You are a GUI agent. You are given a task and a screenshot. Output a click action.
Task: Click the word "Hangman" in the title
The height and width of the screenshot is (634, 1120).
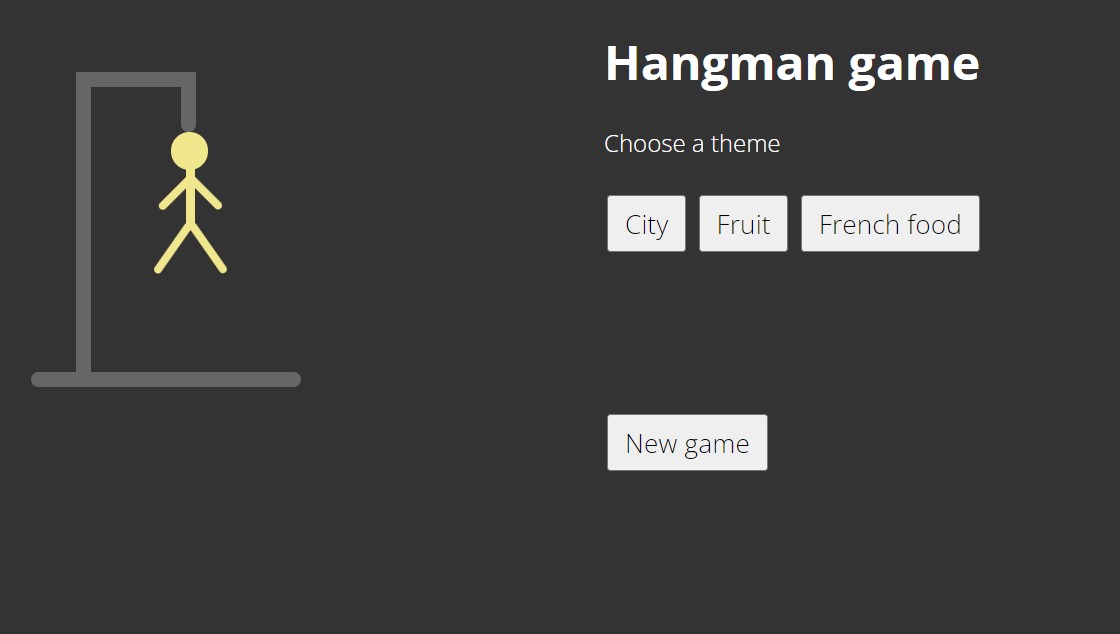[x=719, y=63]
